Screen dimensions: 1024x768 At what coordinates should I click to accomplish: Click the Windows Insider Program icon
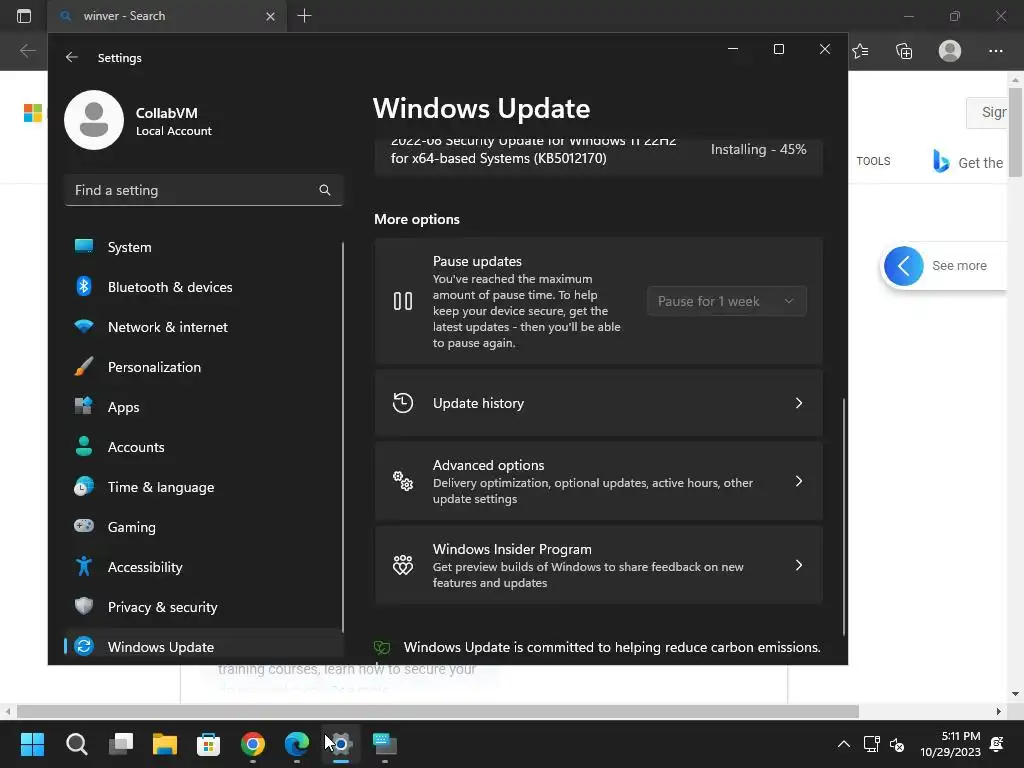tap(403, 565)
